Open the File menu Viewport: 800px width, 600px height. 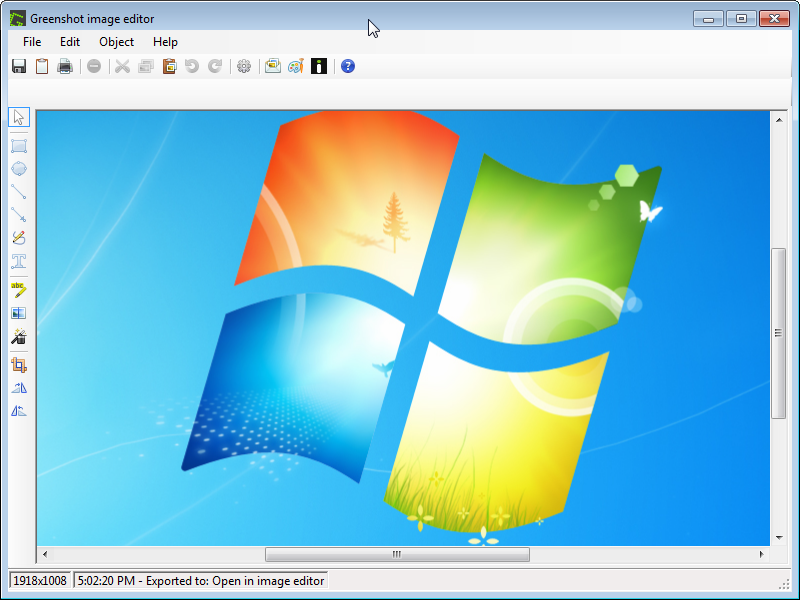(31, 42)
